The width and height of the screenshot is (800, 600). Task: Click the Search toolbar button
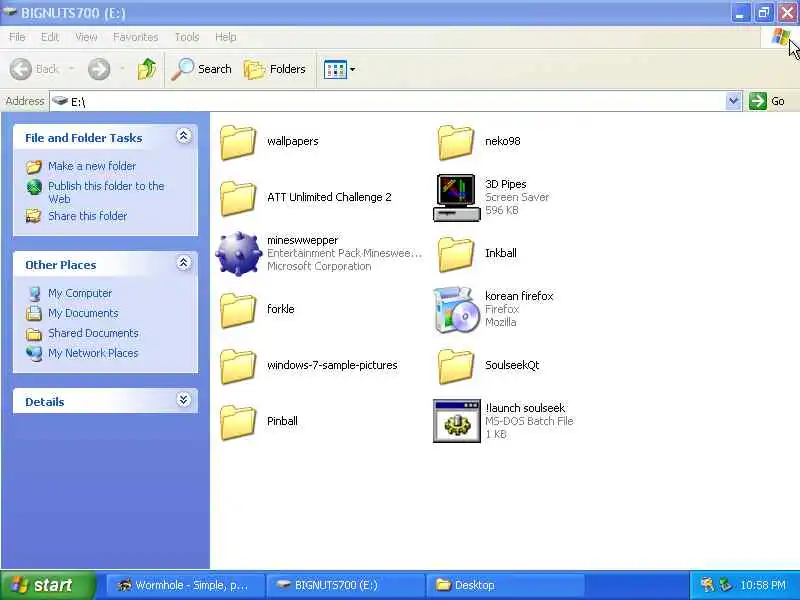click(x=202, y=69)
